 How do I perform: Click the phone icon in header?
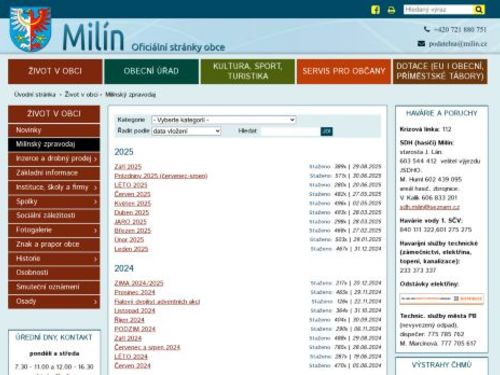[x=427, y=29]
